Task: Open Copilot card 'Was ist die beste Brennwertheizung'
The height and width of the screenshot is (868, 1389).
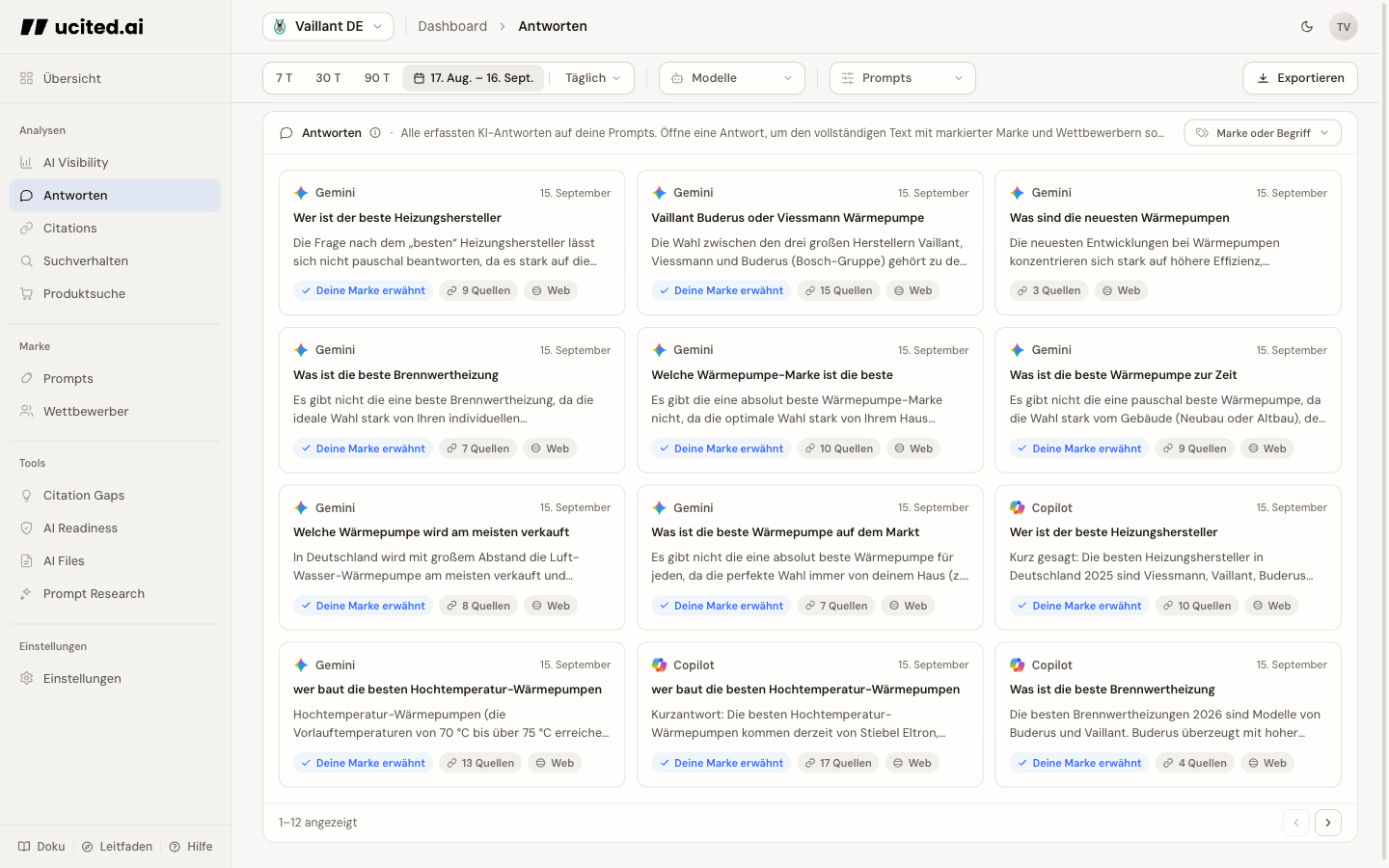Action: [x=1168, y=715]
